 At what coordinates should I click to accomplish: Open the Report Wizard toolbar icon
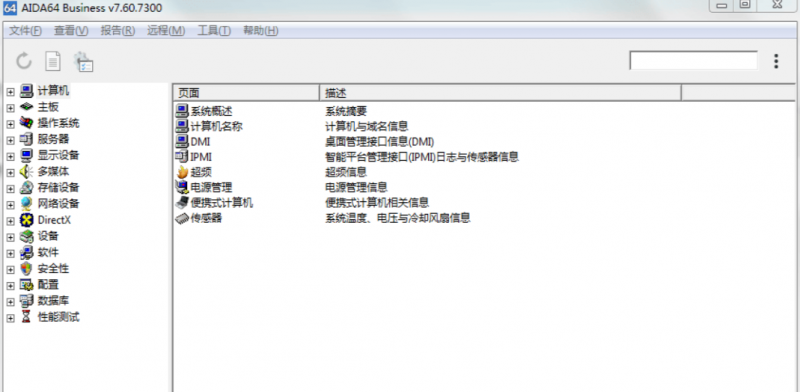83,62
